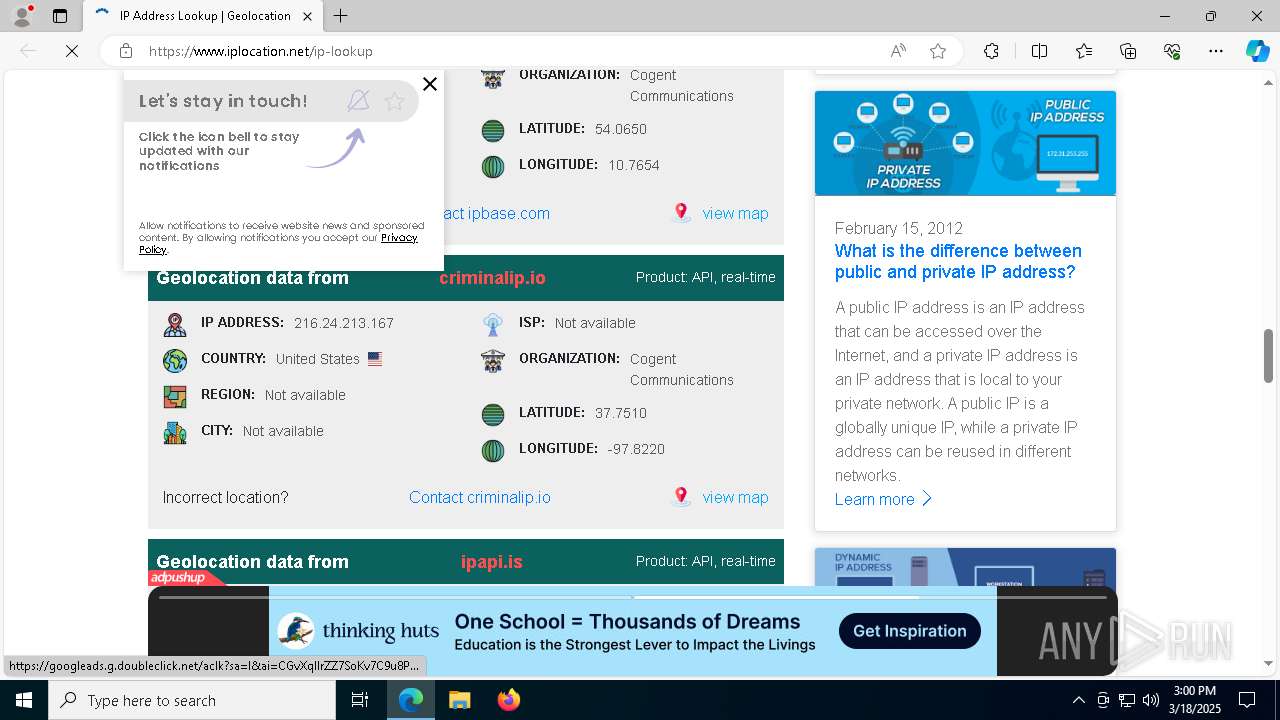The width and height of the screenshot is (1280, 720).
Task: Open Task View from taskbar
Action: [360, 700]
